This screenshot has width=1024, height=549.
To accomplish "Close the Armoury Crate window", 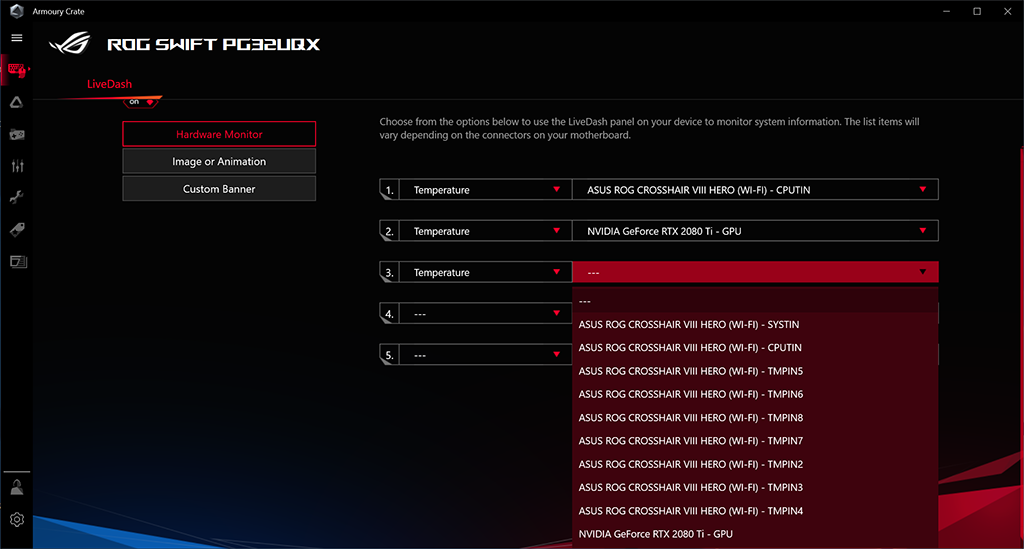I will (1008, 11).
